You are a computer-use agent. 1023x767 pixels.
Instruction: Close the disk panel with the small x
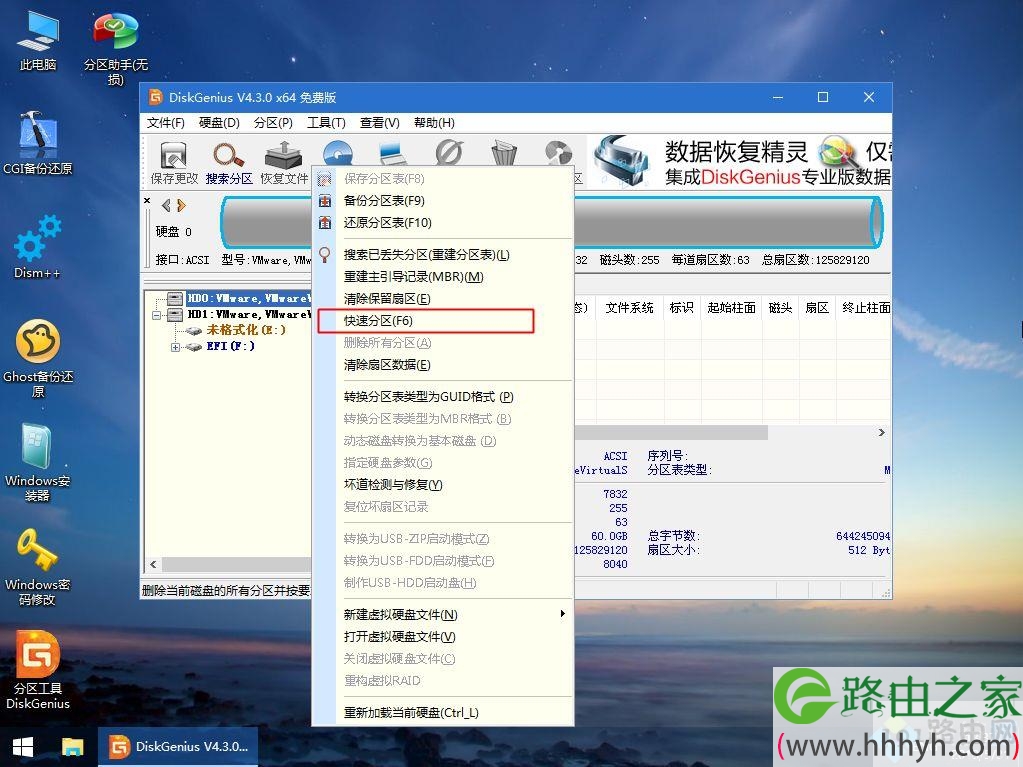coord(147,201)
